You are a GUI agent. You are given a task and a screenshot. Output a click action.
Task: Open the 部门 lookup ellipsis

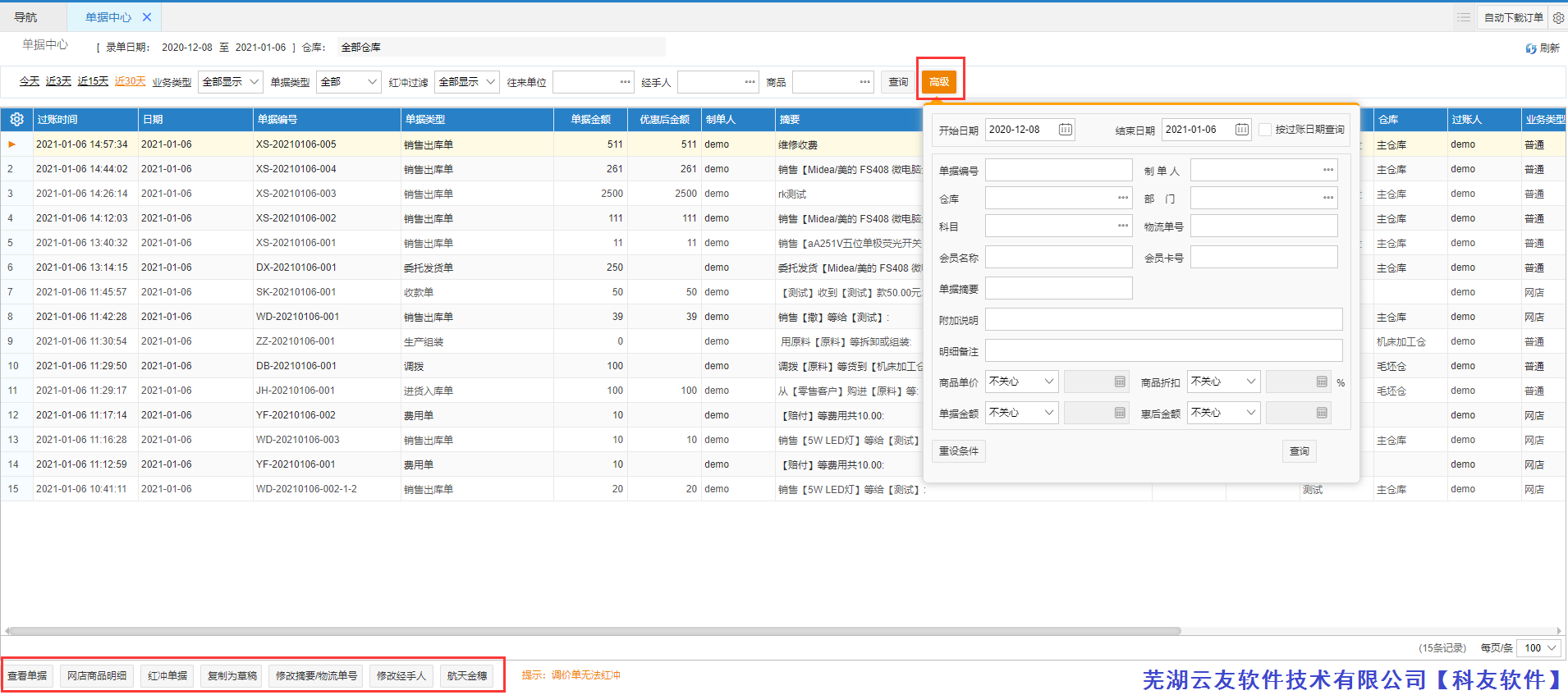1328,198
